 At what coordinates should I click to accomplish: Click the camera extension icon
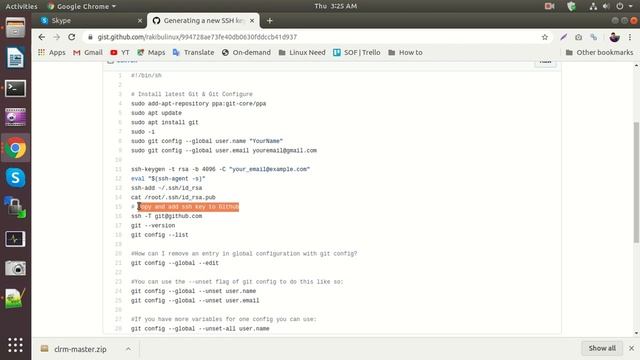point(578,37)
